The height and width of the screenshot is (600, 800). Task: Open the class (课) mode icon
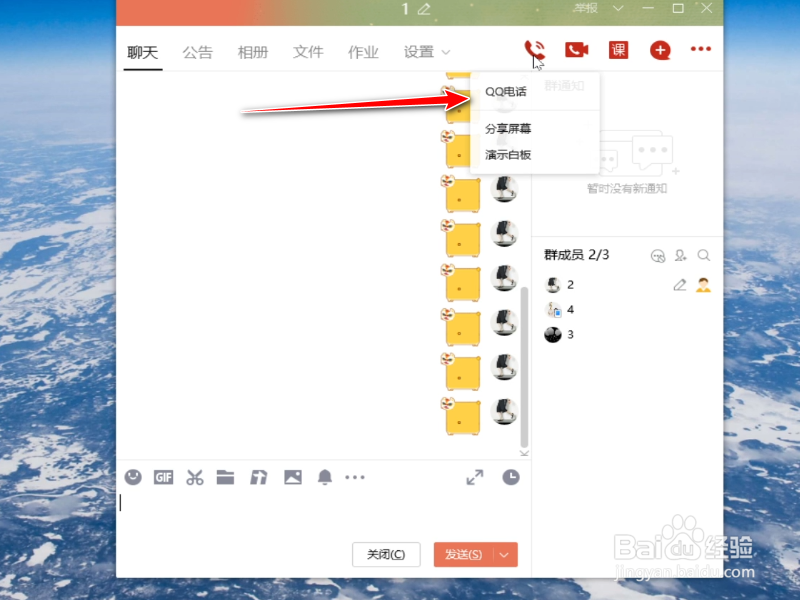click(618, 50)
